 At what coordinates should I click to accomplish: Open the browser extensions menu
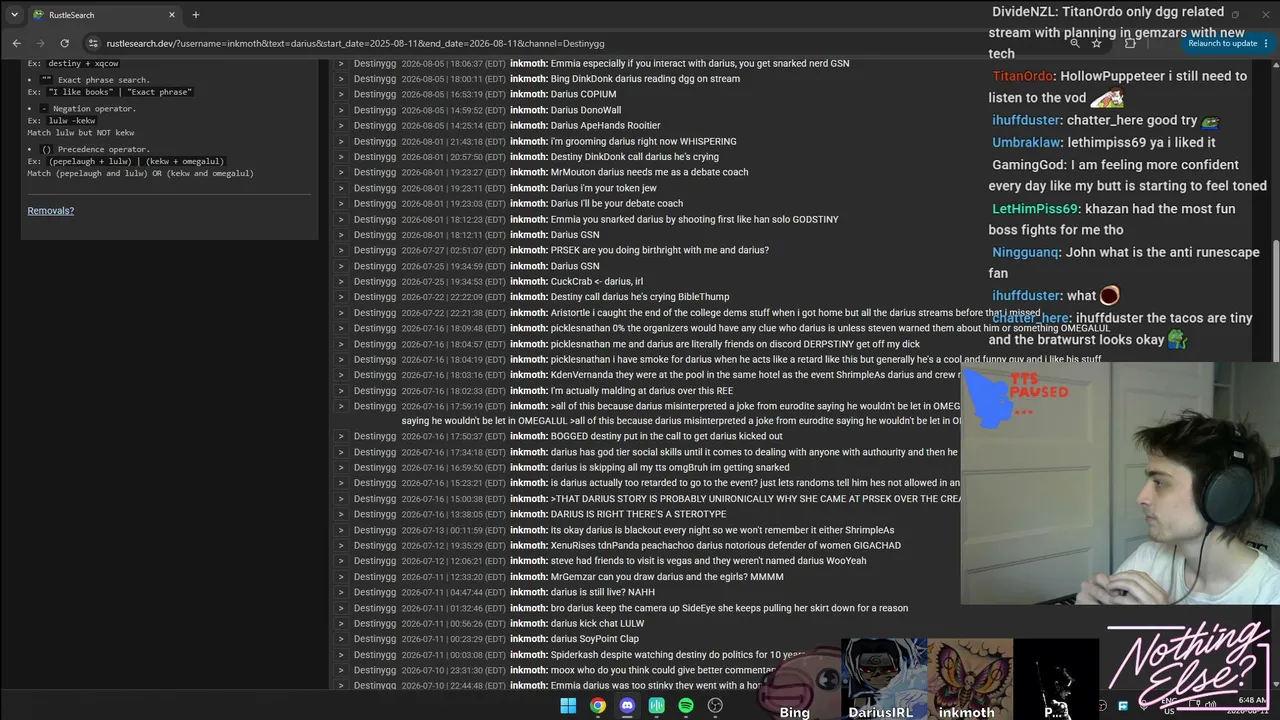(1130, 43)
